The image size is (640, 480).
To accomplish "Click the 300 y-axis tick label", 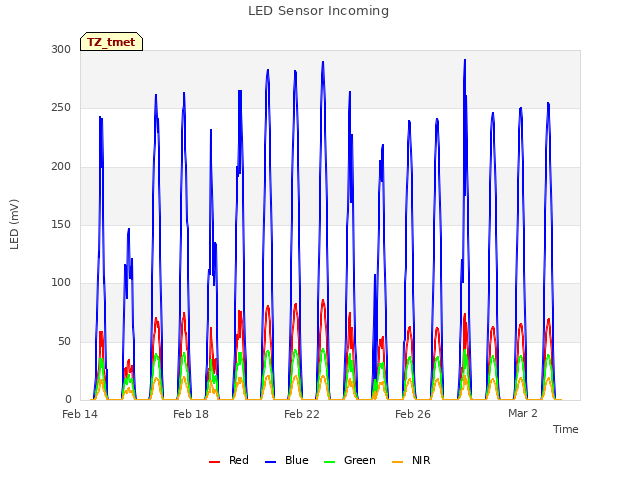I will tap(61, 49).
